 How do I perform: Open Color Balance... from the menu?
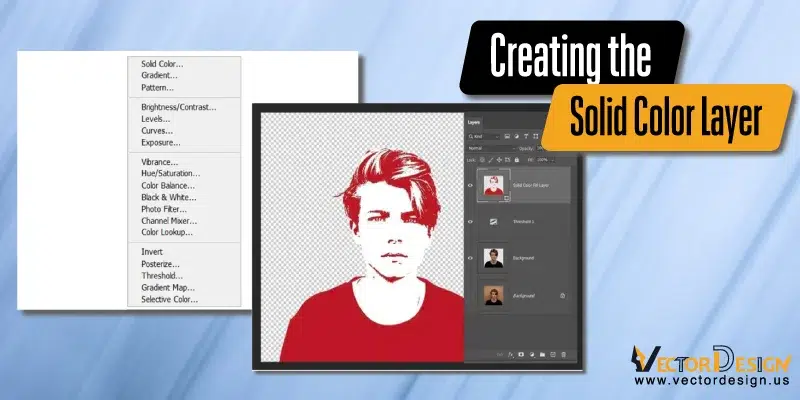168,186
